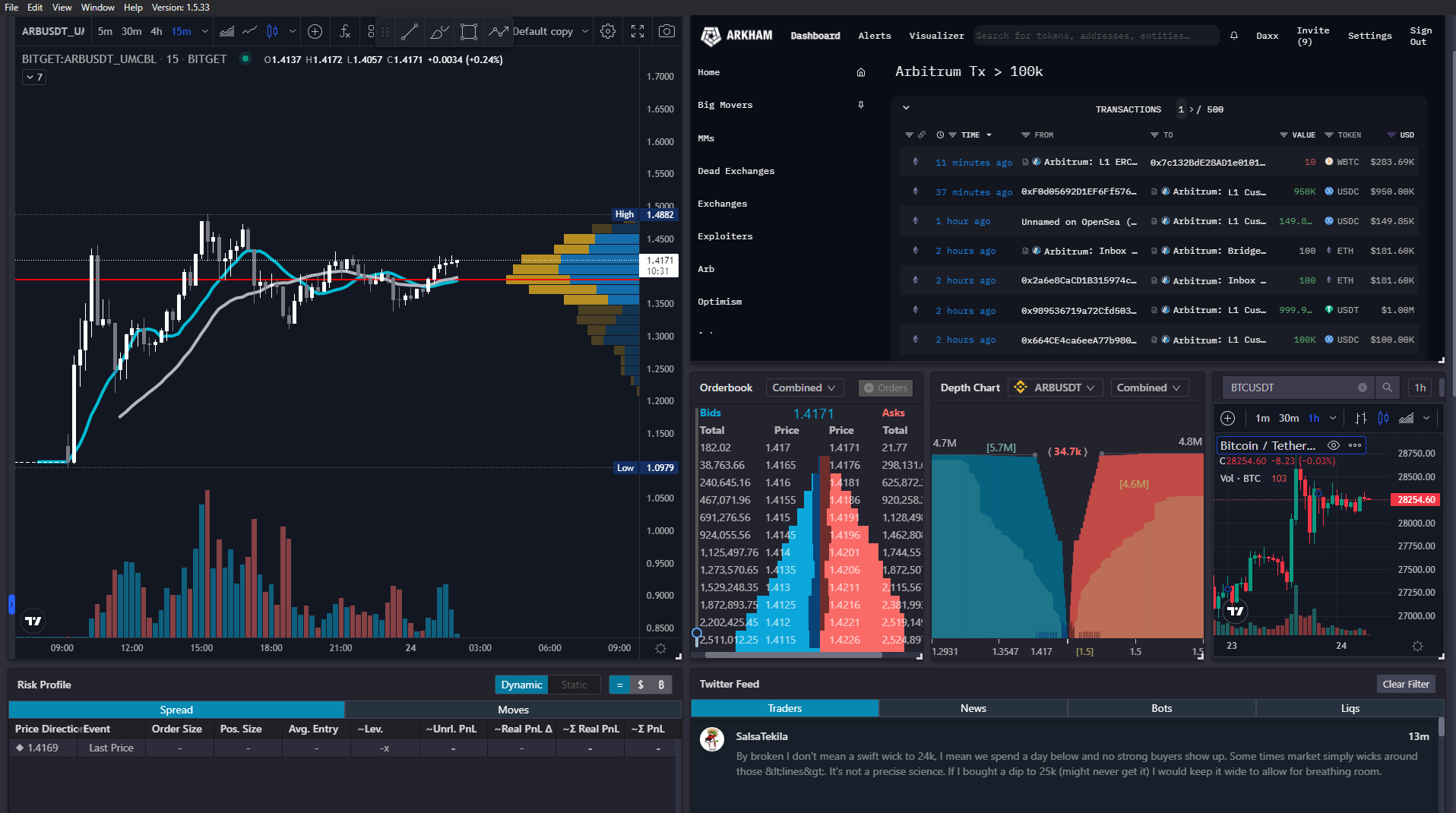Open more options for Bitcoin / Tether legend
The width and height of the screenshot is (1456, 813).
coord(1355,445)
